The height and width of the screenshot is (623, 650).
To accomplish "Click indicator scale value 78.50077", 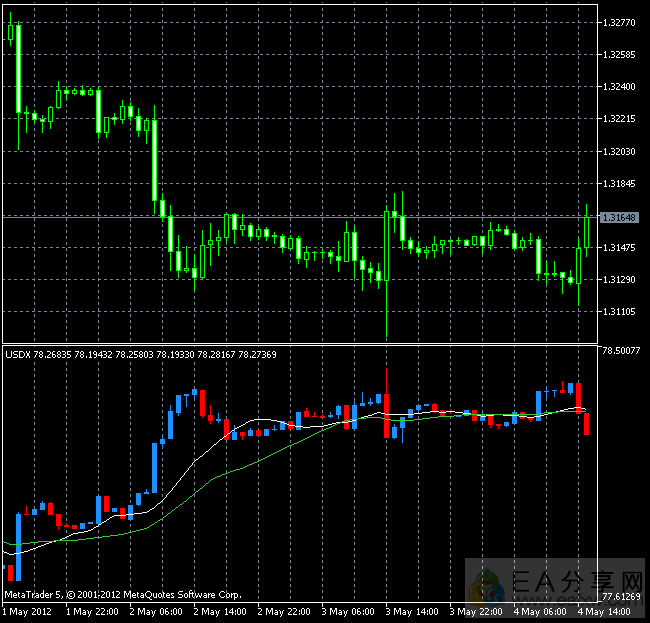I will pos(621,351).
